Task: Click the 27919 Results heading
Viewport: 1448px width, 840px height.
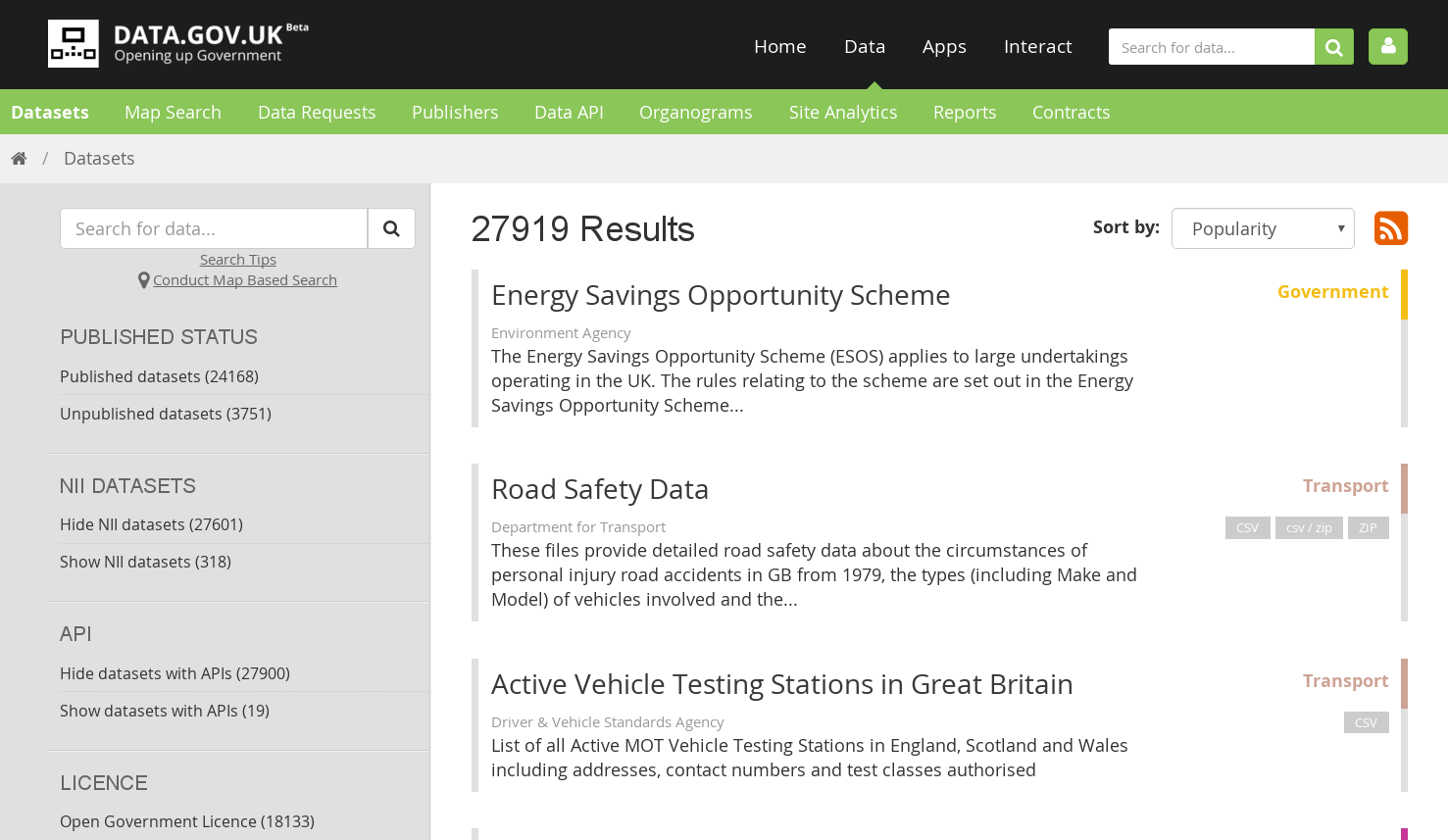Action: (x=582, y=228)
